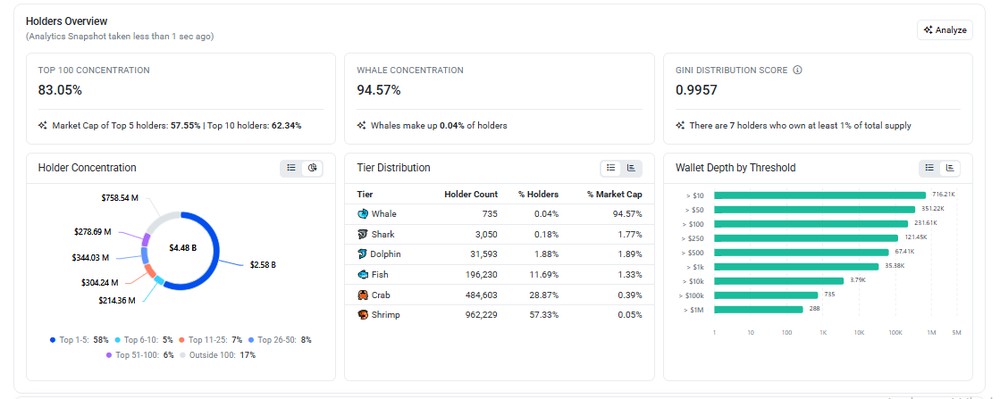
Task: Click the Analyze button
Action: 945,30
